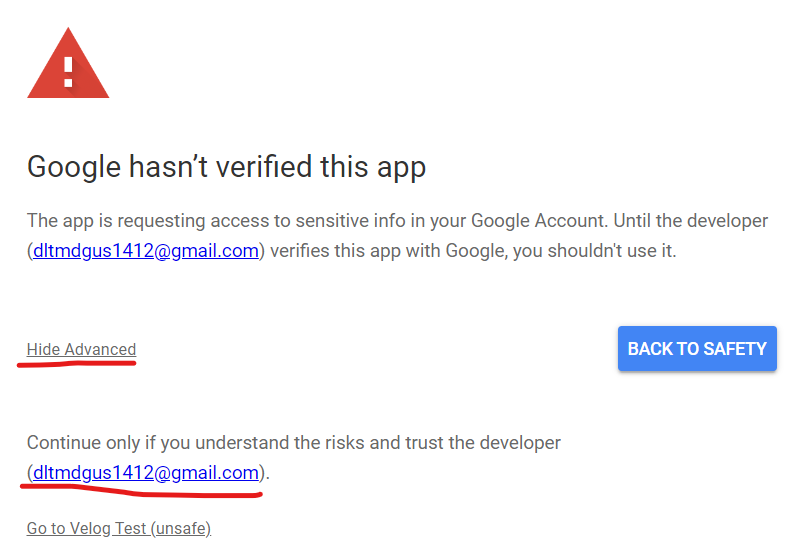The width and height of the screenshot is (793, 547).
Task: Click the 'Continue only if you understand' text
Action: (x=294, y=443)
